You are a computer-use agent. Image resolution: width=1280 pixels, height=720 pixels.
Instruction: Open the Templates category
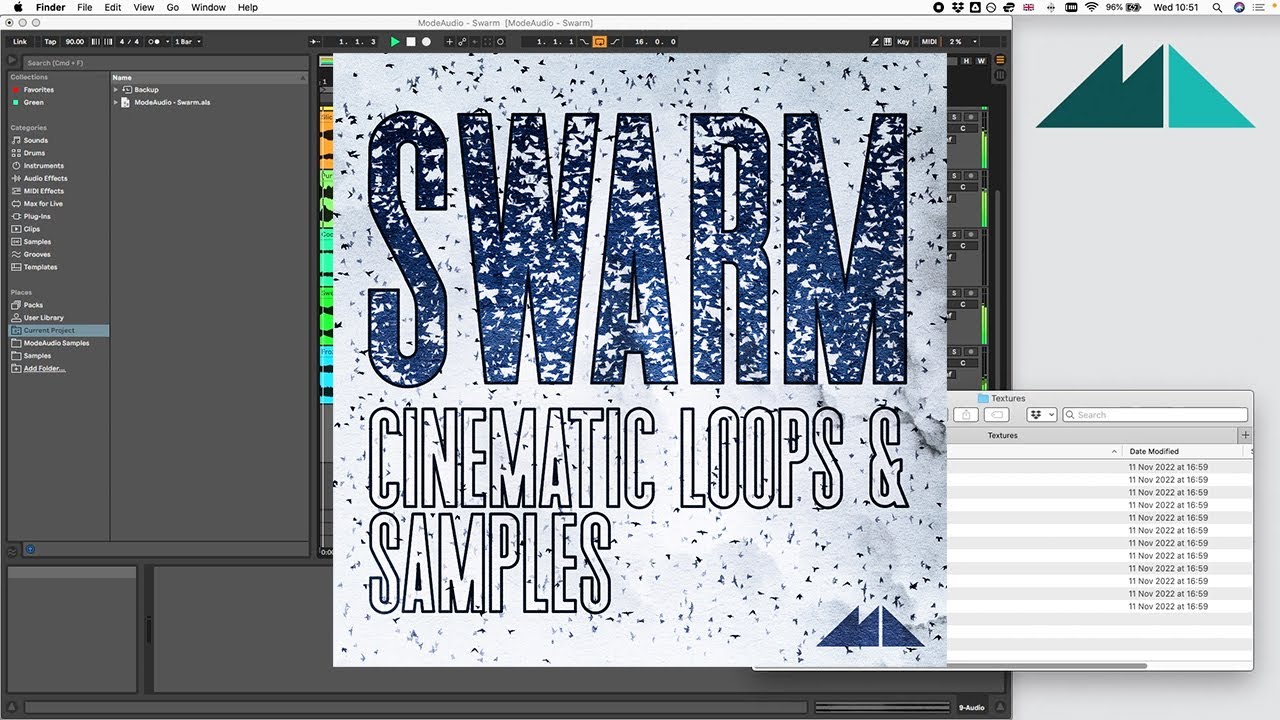pos(40,267)
